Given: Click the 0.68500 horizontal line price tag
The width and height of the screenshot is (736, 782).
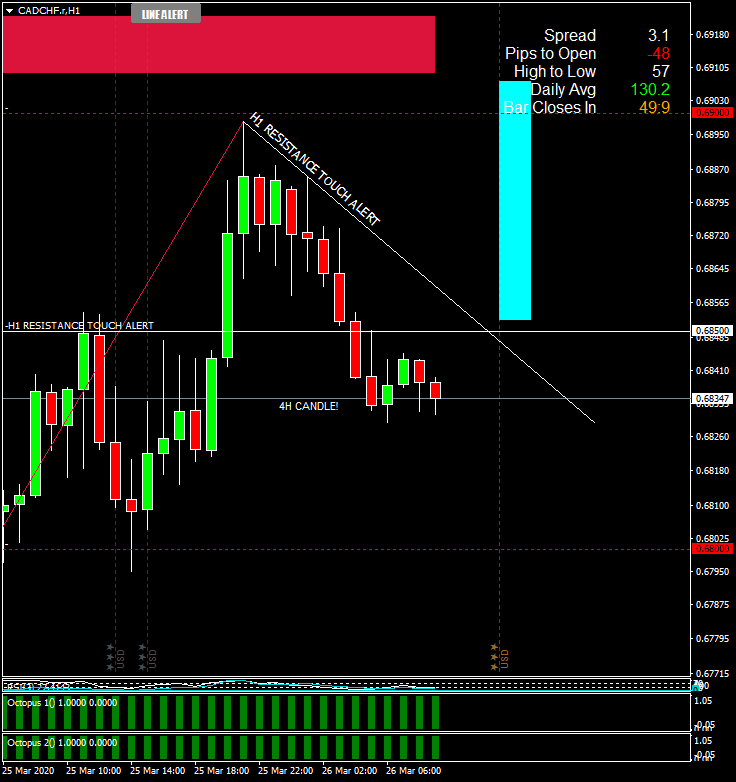Looking at the screenshot, I should (x=712, y=331).
